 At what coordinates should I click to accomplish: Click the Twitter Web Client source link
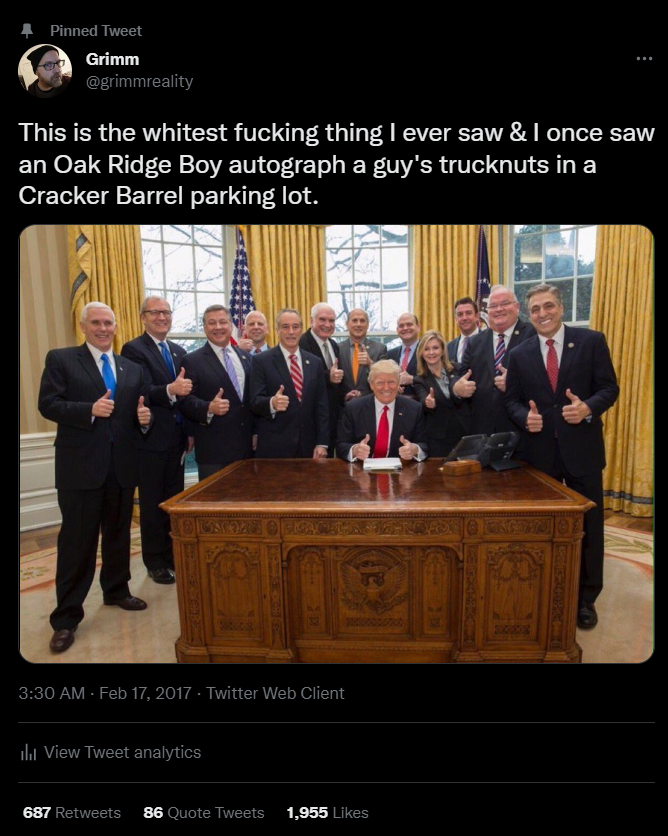[275, 693]
